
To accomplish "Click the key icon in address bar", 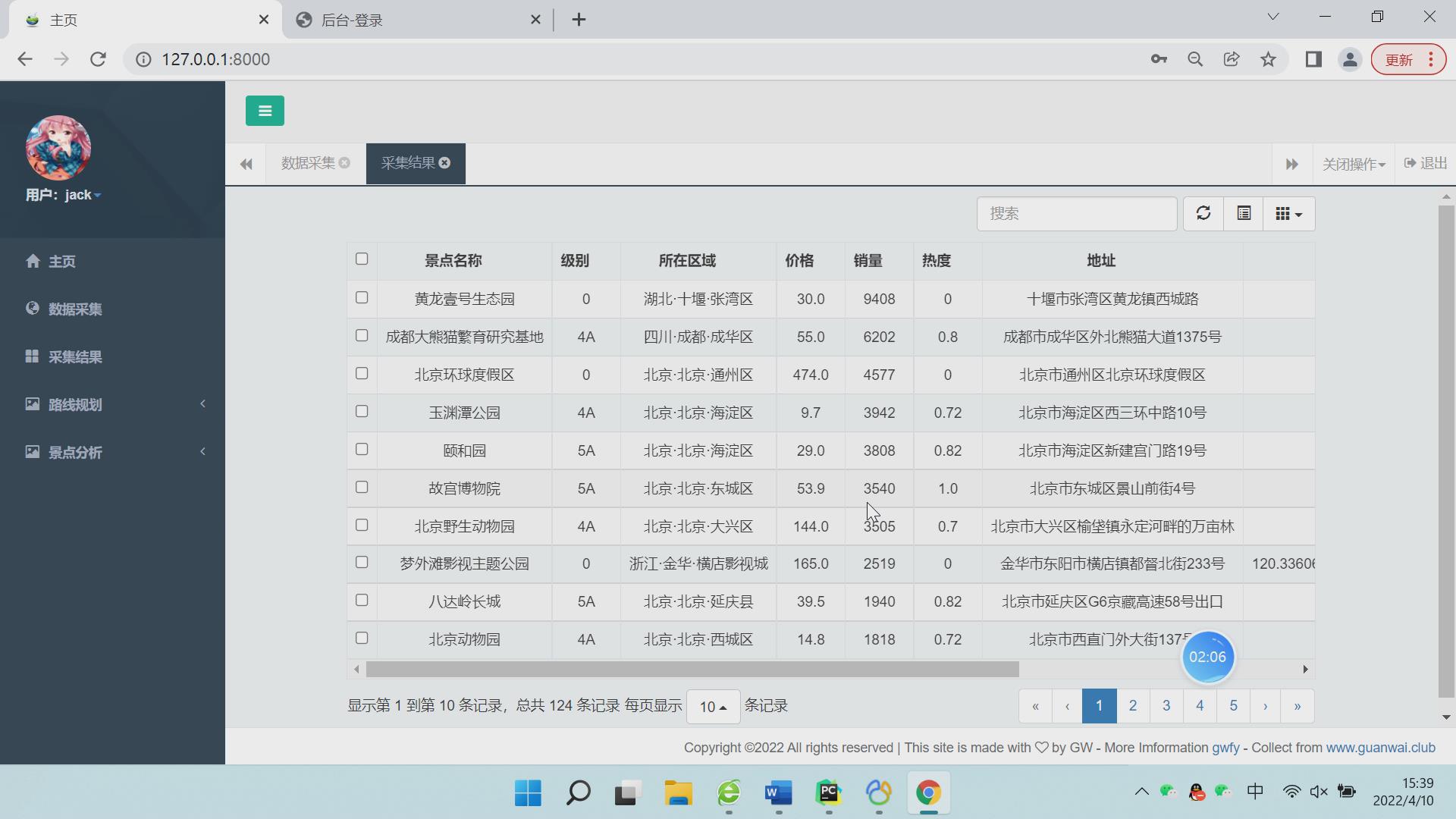I will 1158,59.
